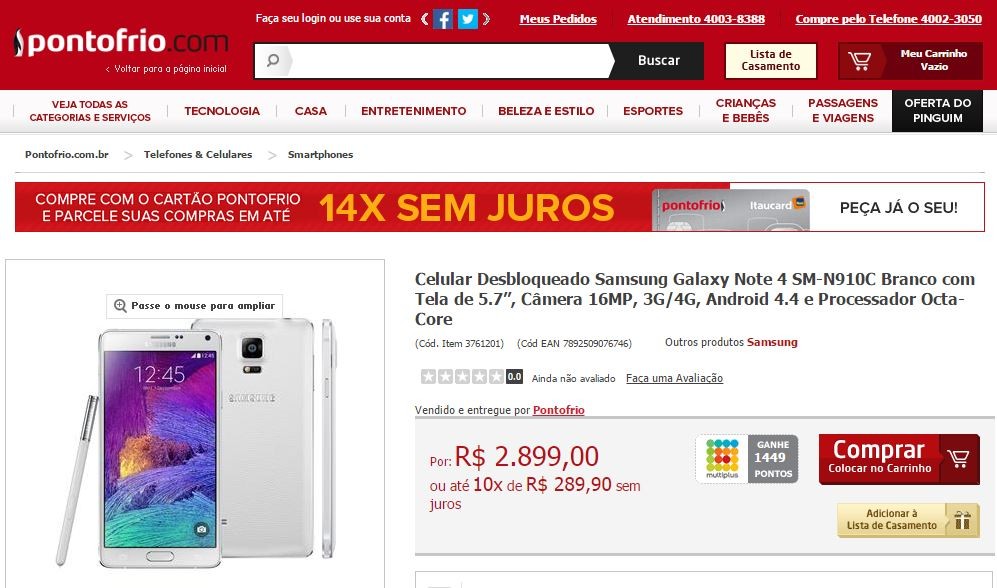The width and height of the screenshot is (997, 588).
Task: Click the Comprar button
Action: pos(899,459)
